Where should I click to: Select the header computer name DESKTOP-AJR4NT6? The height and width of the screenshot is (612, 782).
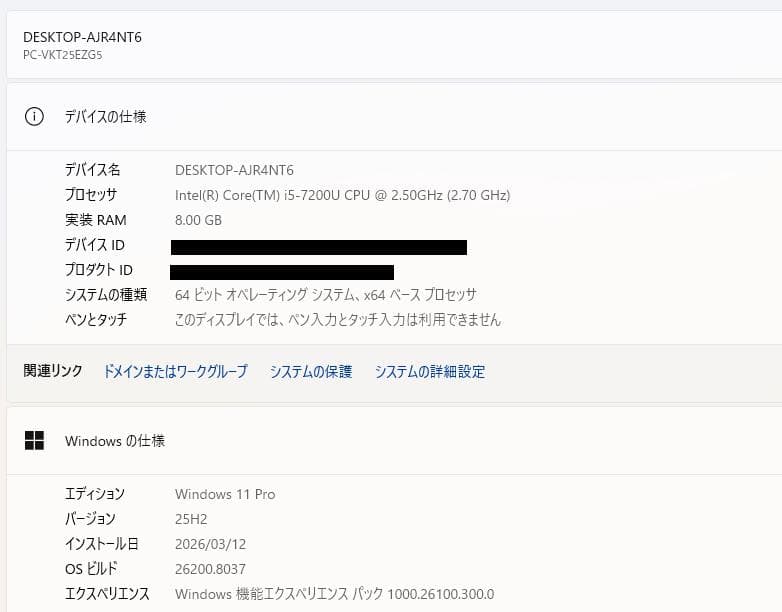click(x=82, y=37)
